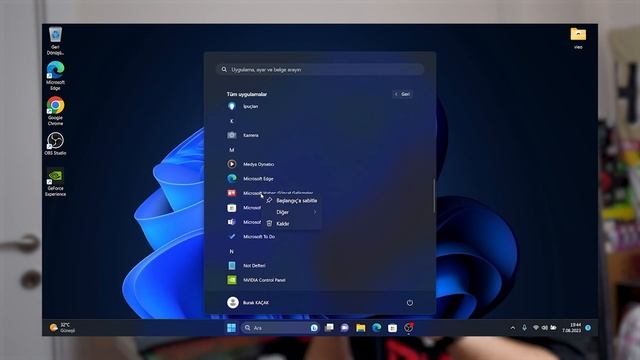640x360 pixels.
Task: Select Microsoft Edge desktop shortcut
Action: click(55, 76)
